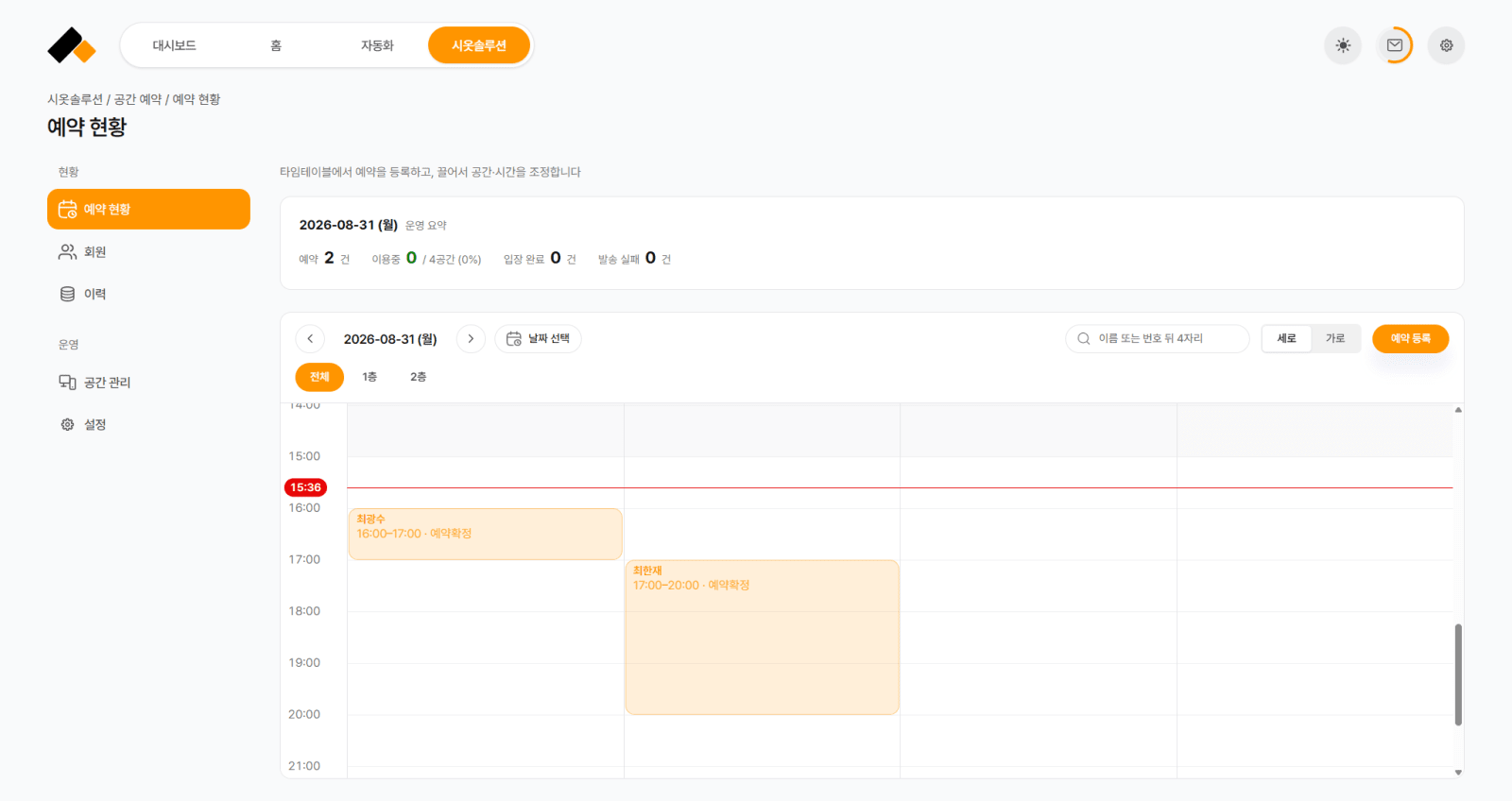Screen dimensions: 1512x801
Task: Click 예약 2 건 summary stat
Action: click(x=324, y=258)
